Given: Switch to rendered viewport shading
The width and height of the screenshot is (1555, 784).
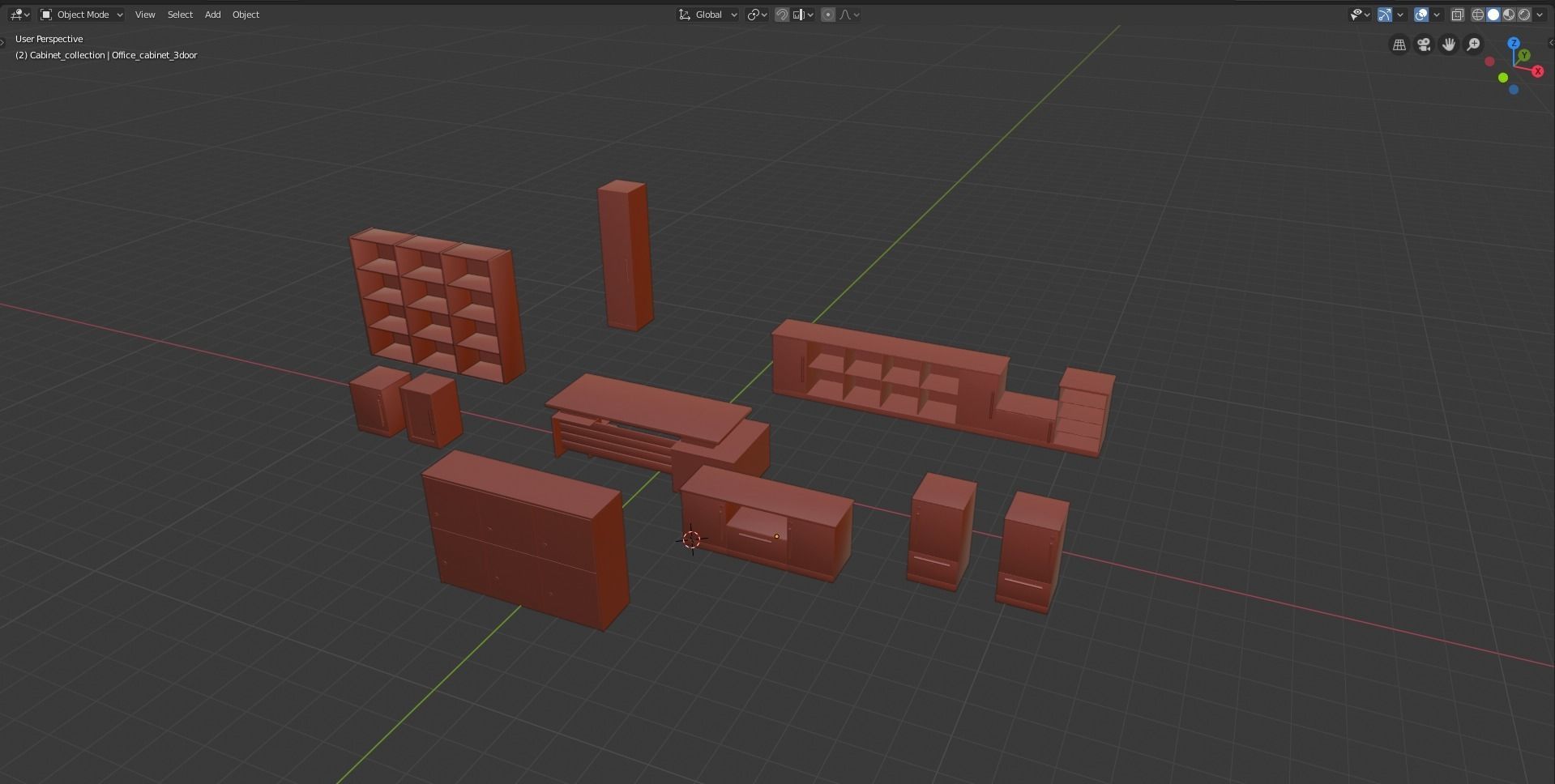Looking at the screenshot, I should 1524,15.
